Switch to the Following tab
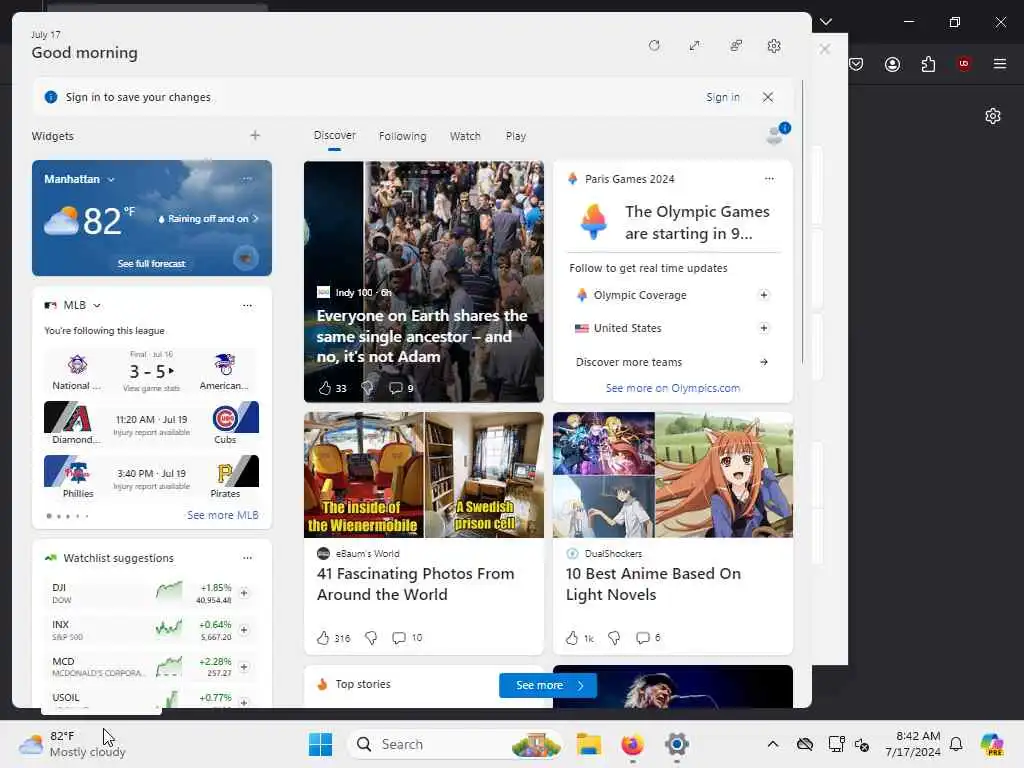This screenshot has height=768, width=1024. (402, 136)
